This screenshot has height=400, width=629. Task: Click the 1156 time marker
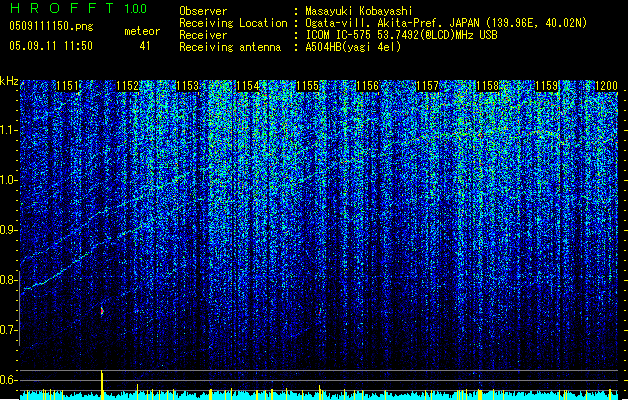[367, 86]
